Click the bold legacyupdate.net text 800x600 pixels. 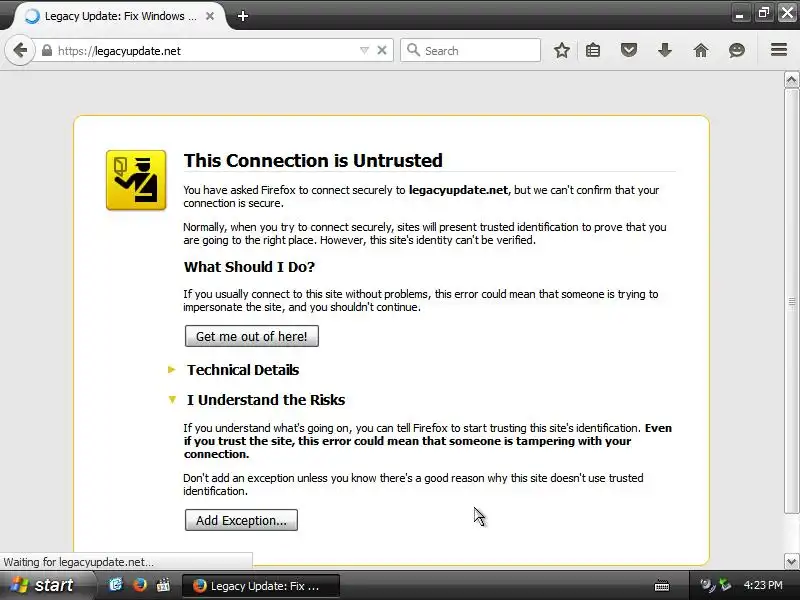point(458,190)
